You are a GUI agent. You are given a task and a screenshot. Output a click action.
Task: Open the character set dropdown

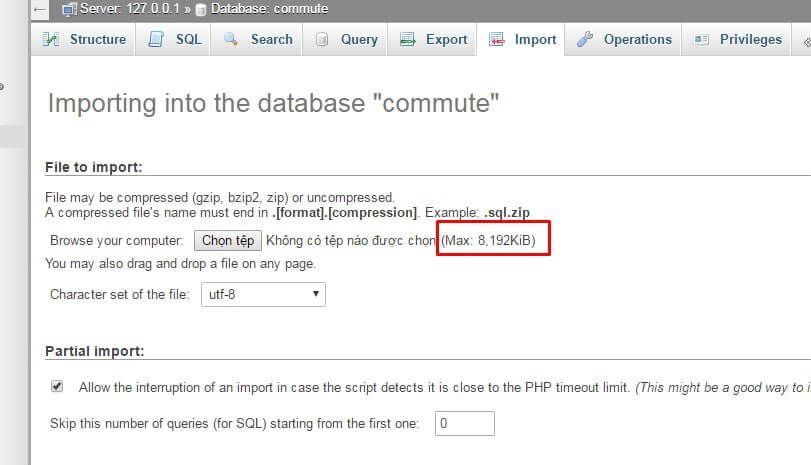[263, 294]
